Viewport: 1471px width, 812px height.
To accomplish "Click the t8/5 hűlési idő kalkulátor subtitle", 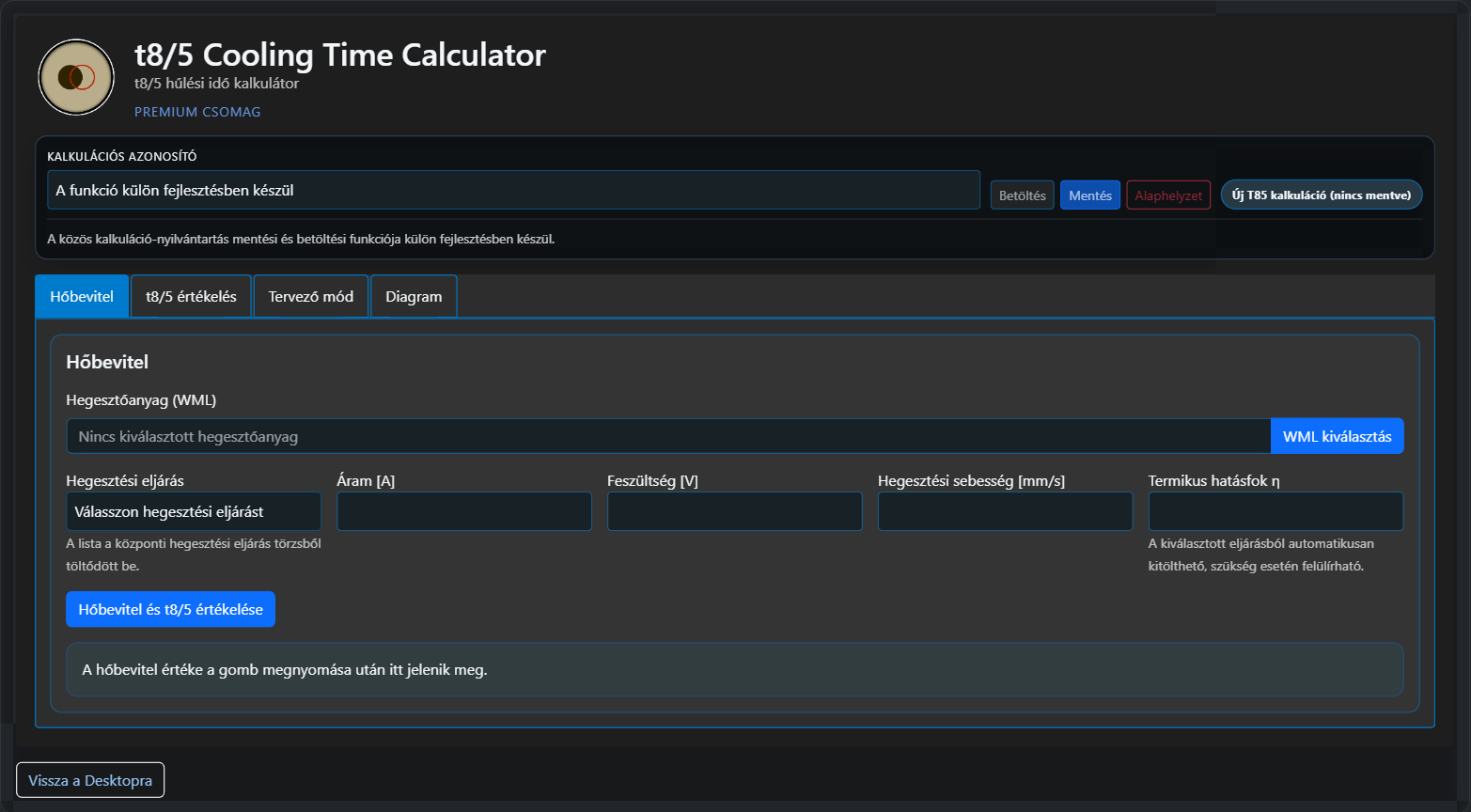I will click(216, 83).
